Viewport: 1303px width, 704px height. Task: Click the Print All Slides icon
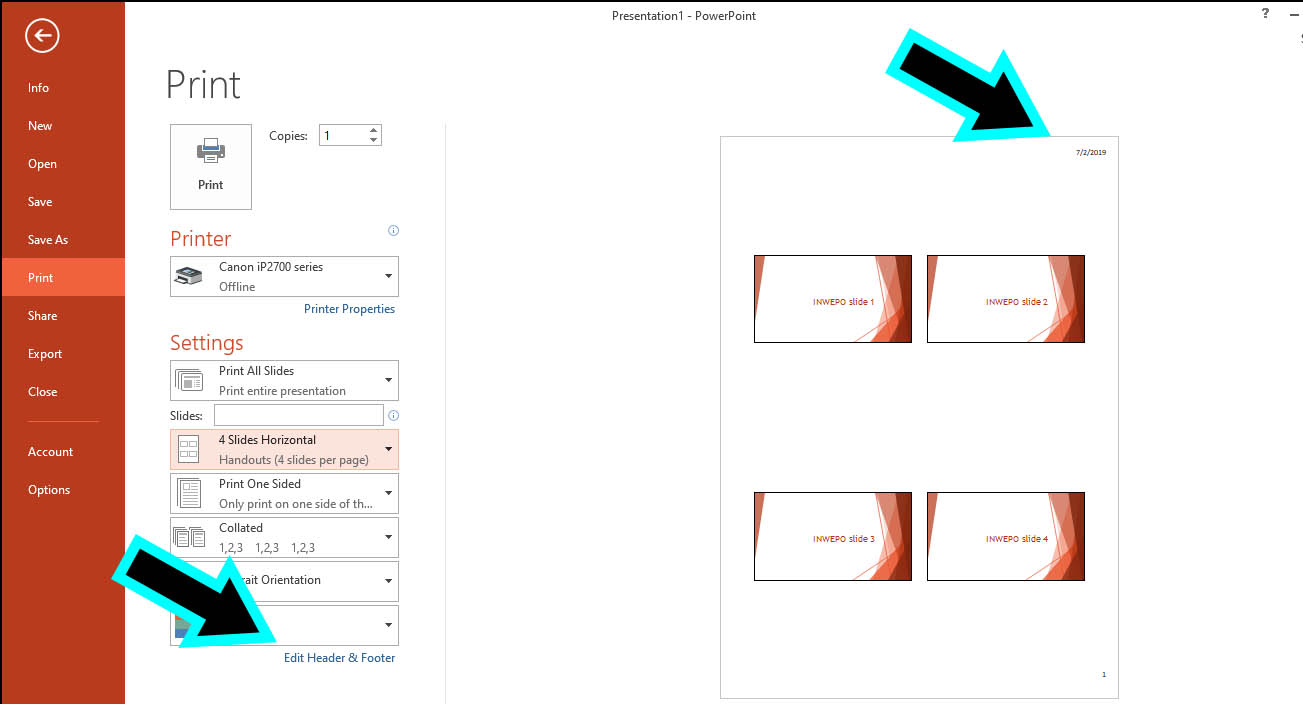pos(189,380)
